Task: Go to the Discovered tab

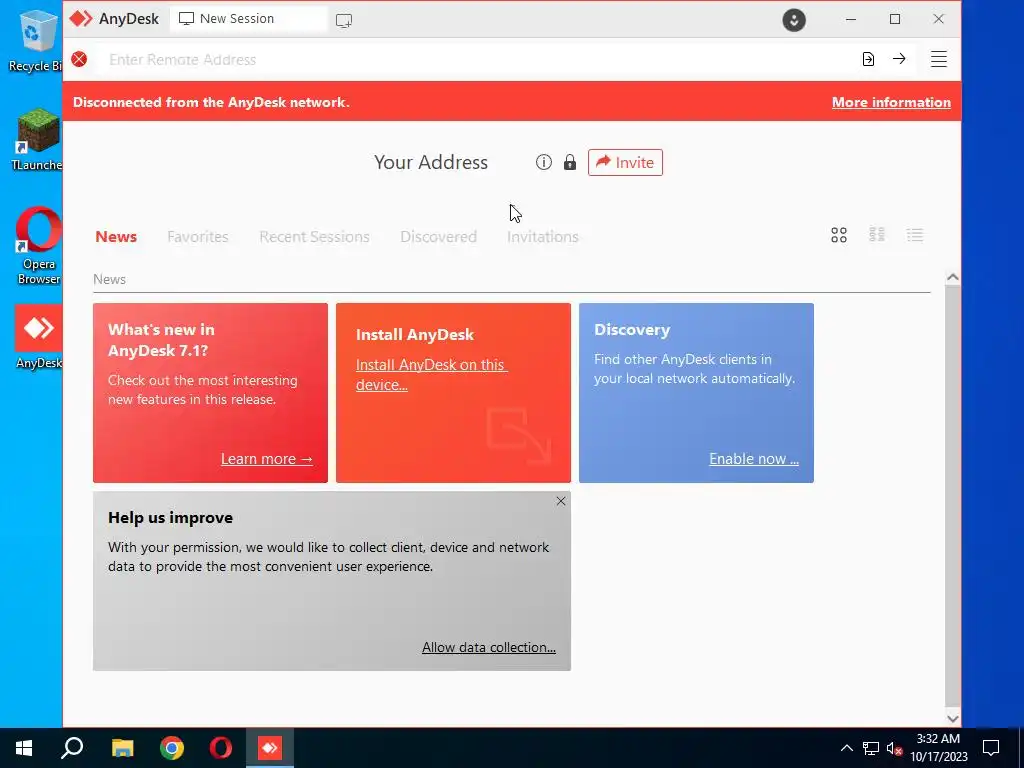Action: pos(438,236)
